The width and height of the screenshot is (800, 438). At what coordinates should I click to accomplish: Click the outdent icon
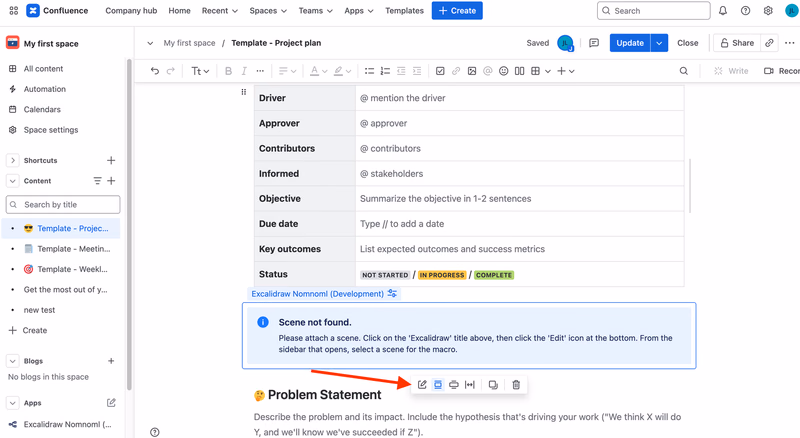tap(401, 71)
